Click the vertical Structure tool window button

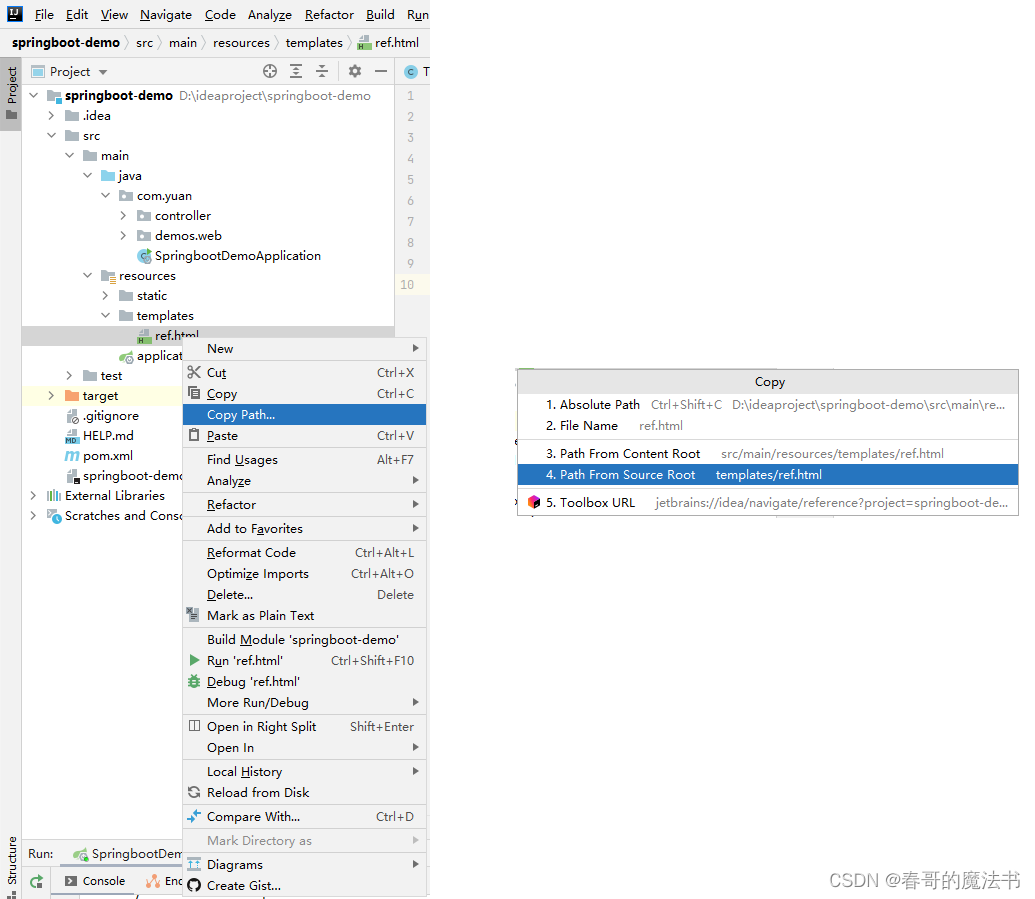tap(12, 860)
